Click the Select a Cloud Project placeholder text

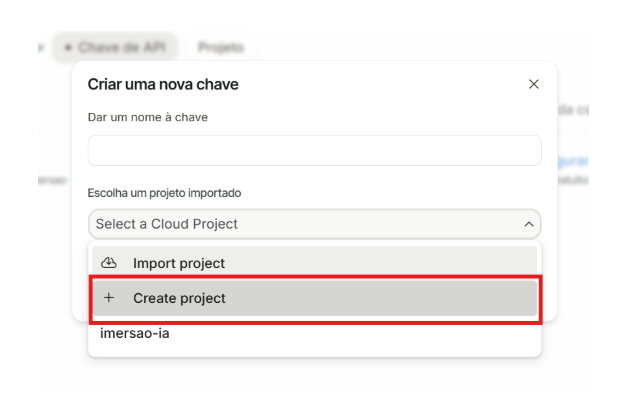pos(167,224)
